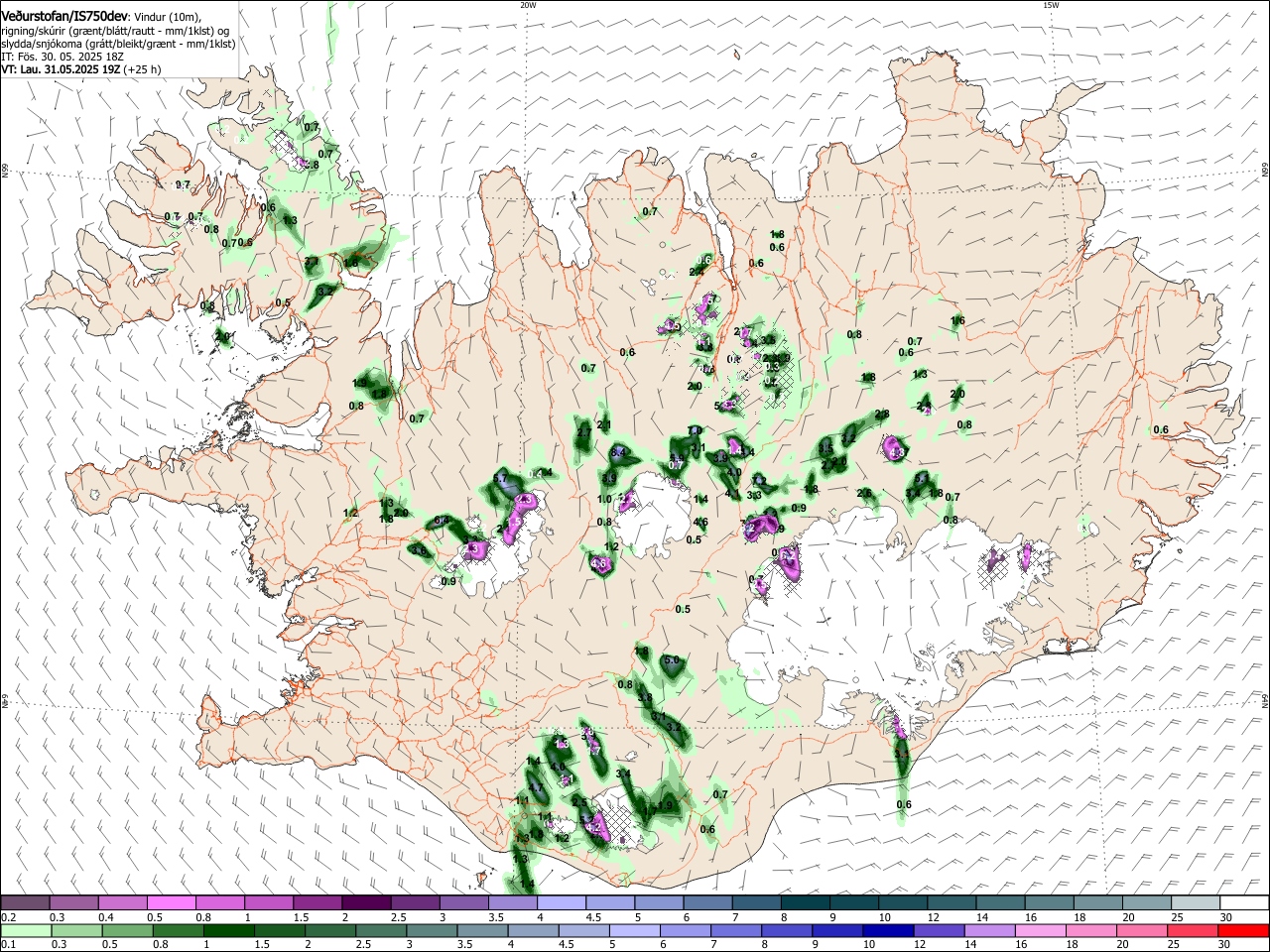
Task: Click the 3.4 precipitation value on the map
Action: [x=623, y=773]
